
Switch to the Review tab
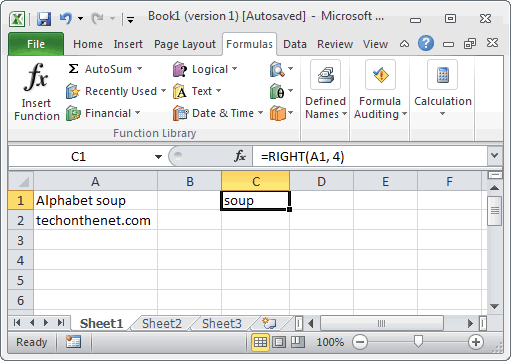pos(335,44)
